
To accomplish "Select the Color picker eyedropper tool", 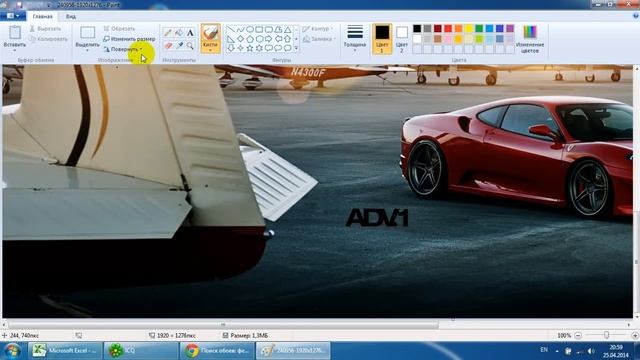I will (x=179, y=46).
